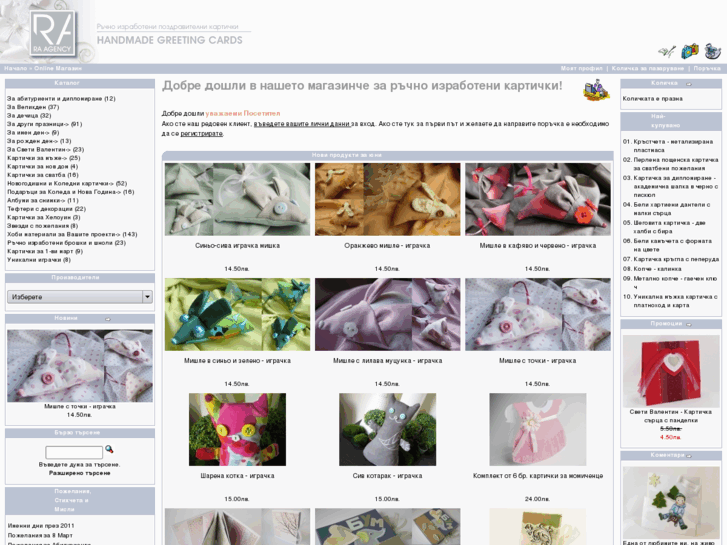Expand category Картички за въжа
The height and width of the screenshot is (545, 727).
[x=37, y=158]
